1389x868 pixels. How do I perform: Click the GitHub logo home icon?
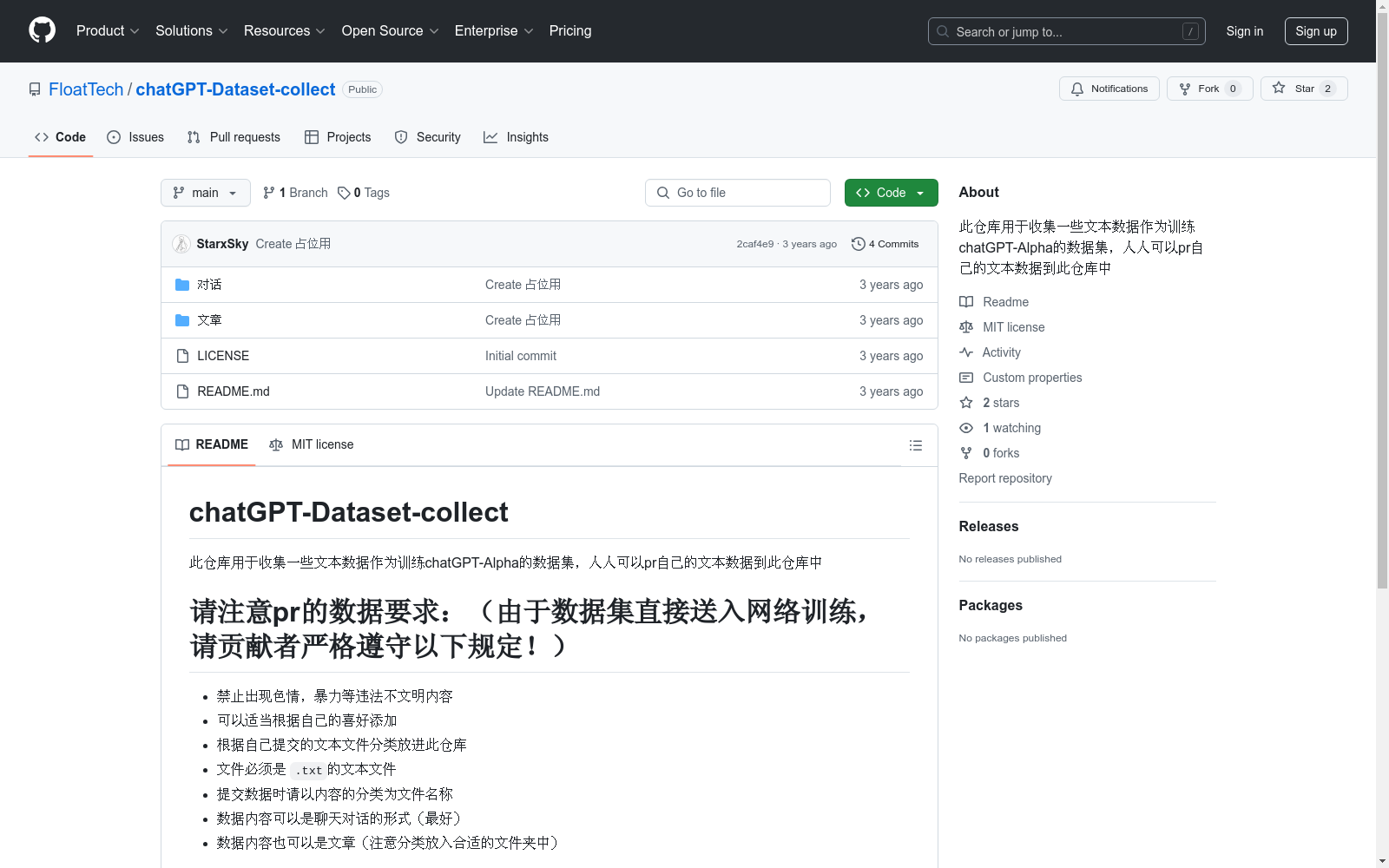(x=42, y=30)
